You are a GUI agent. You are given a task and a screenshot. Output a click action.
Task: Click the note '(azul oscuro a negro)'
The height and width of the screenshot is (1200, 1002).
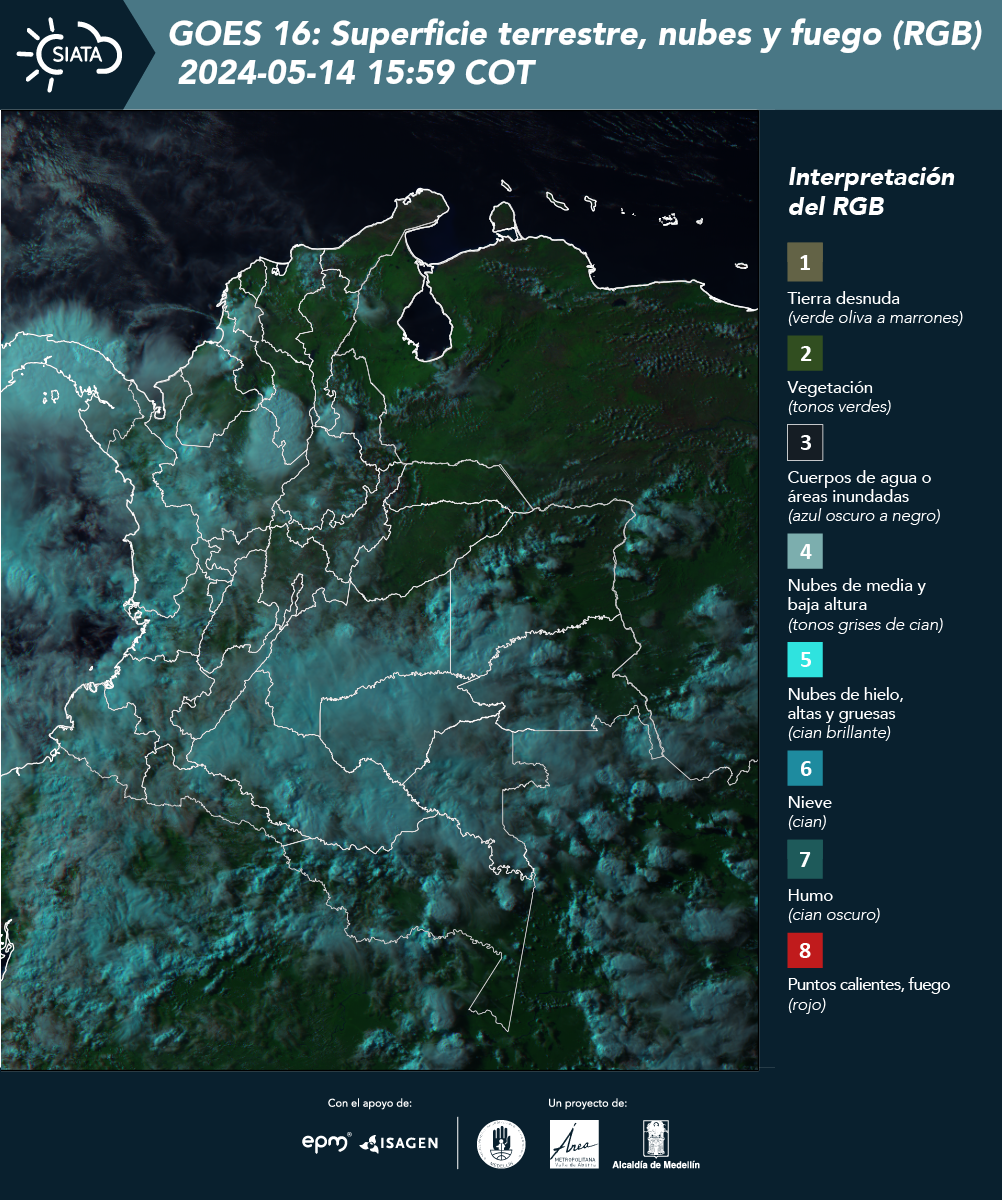864,516
